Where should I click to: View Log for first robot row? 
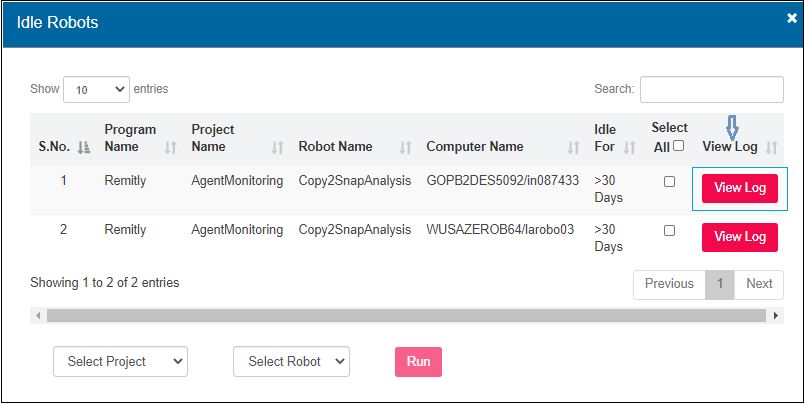tap(740, 188)
